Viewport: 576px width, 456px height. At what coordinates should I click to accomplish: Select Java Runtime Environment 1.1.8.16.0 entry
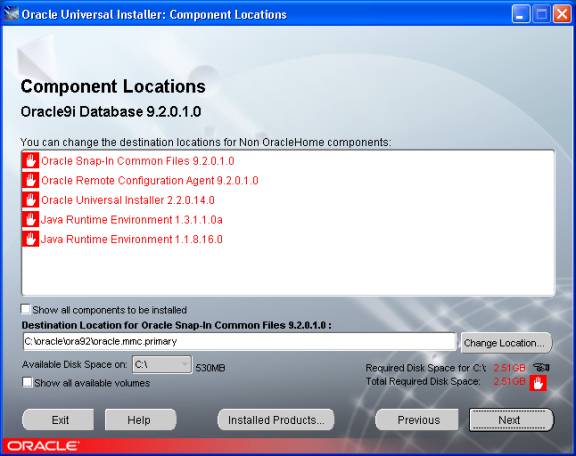point(132,239)
